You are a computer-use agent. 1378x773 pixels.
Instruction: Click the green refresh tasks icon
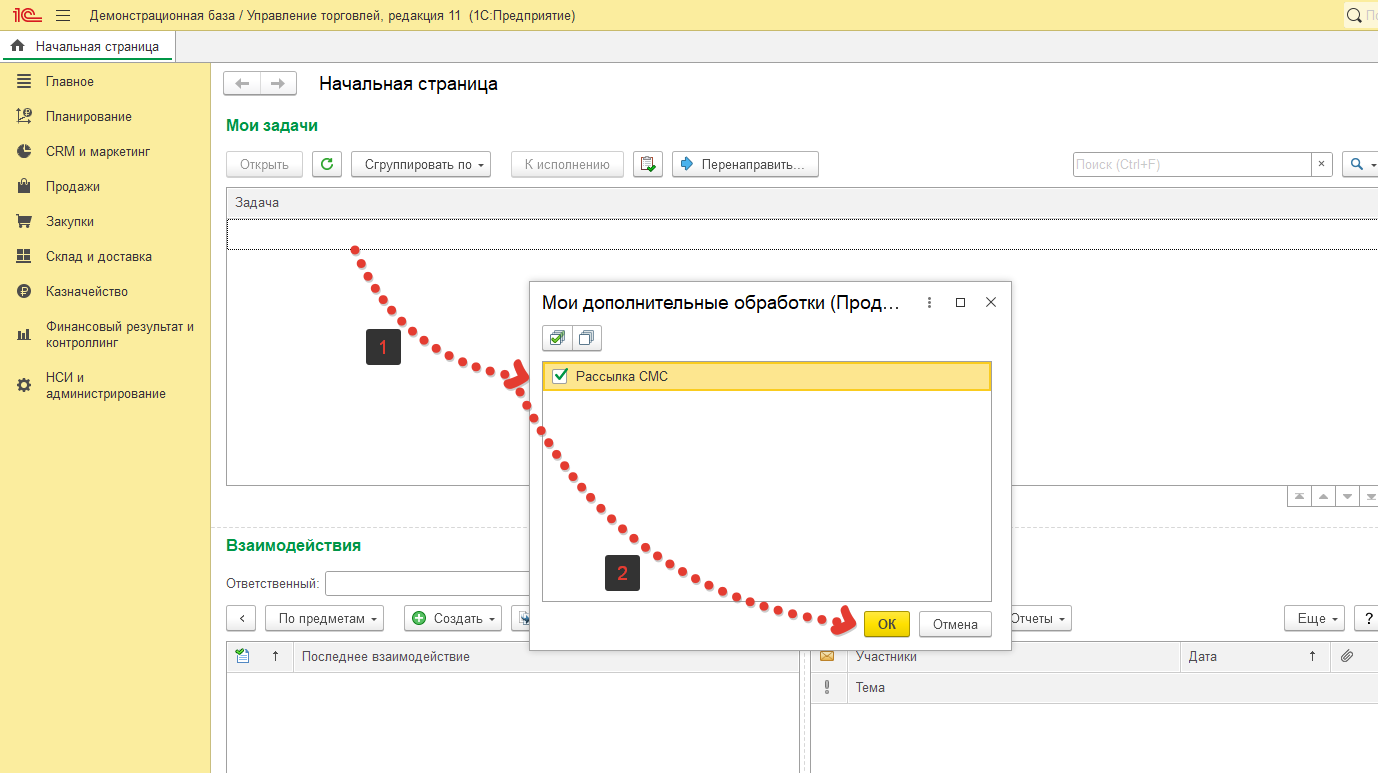coord(327,164)
